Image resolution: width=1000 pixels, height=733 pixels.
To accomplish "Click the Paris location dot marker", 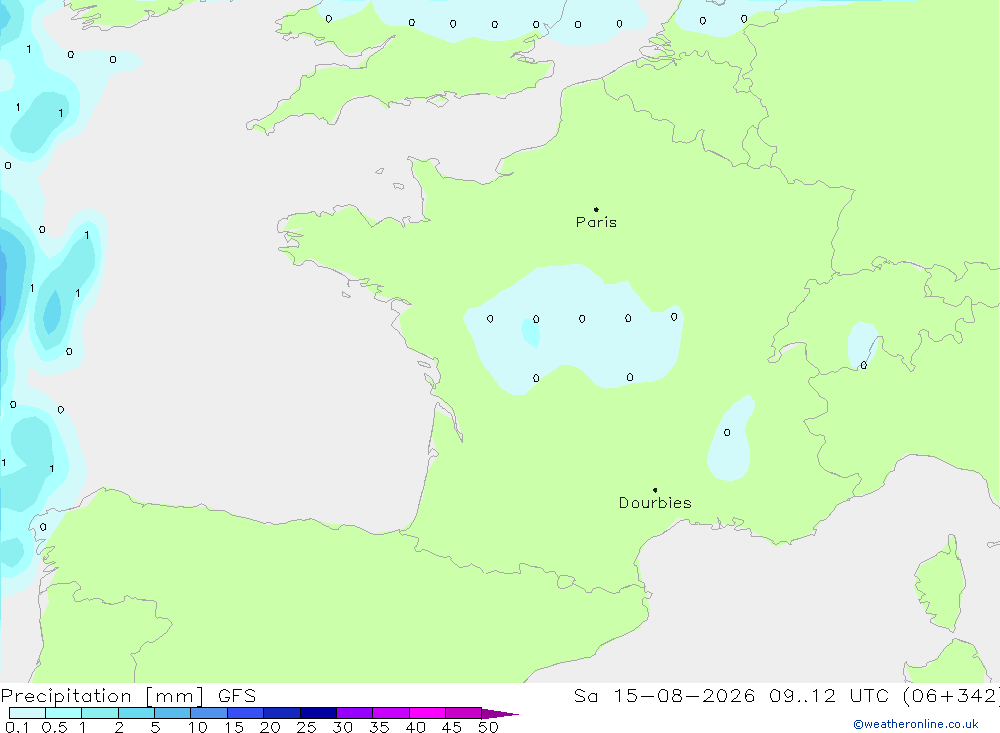I will [x=596, y=209].
